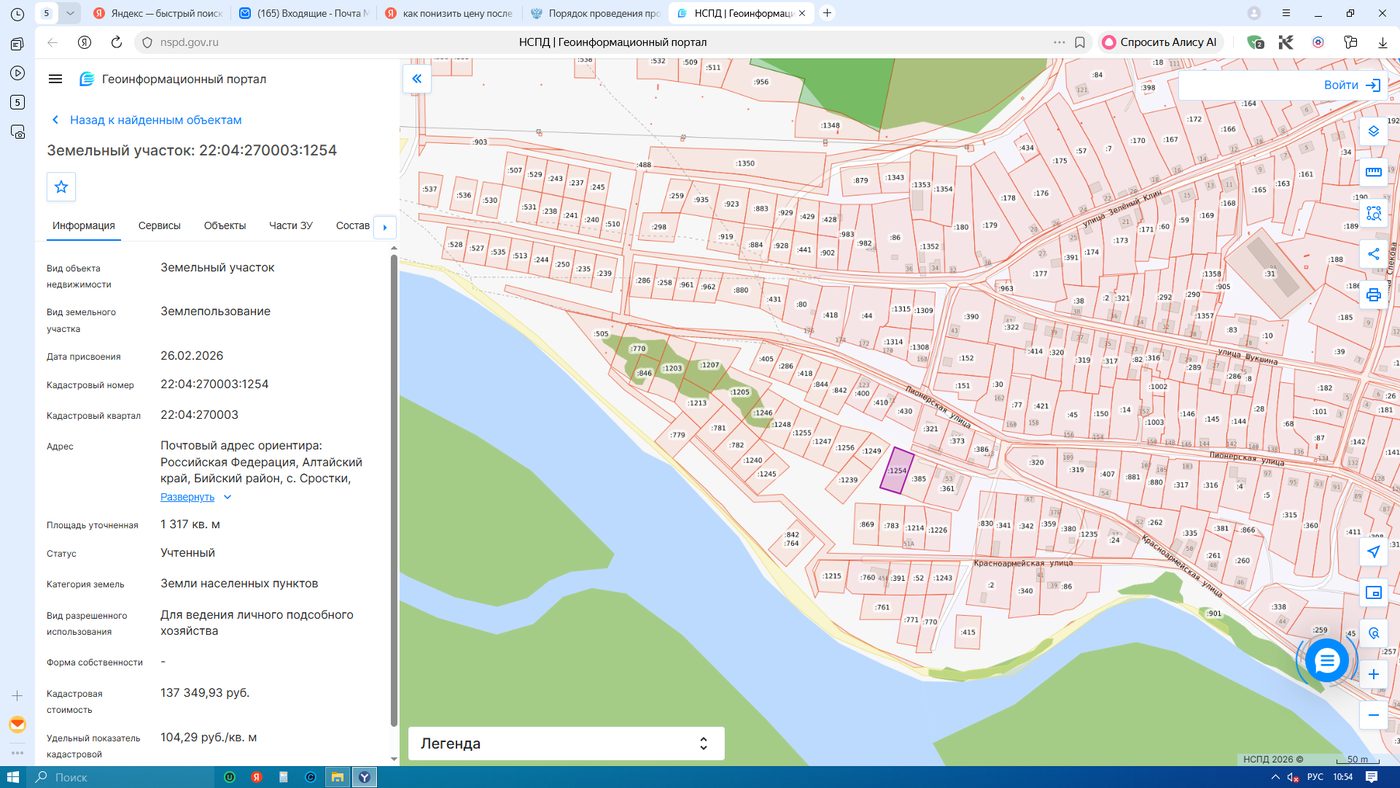Zoom out with the minus button
Viewport: 1400px width, 788px height.
click(x=1373, y=715)
